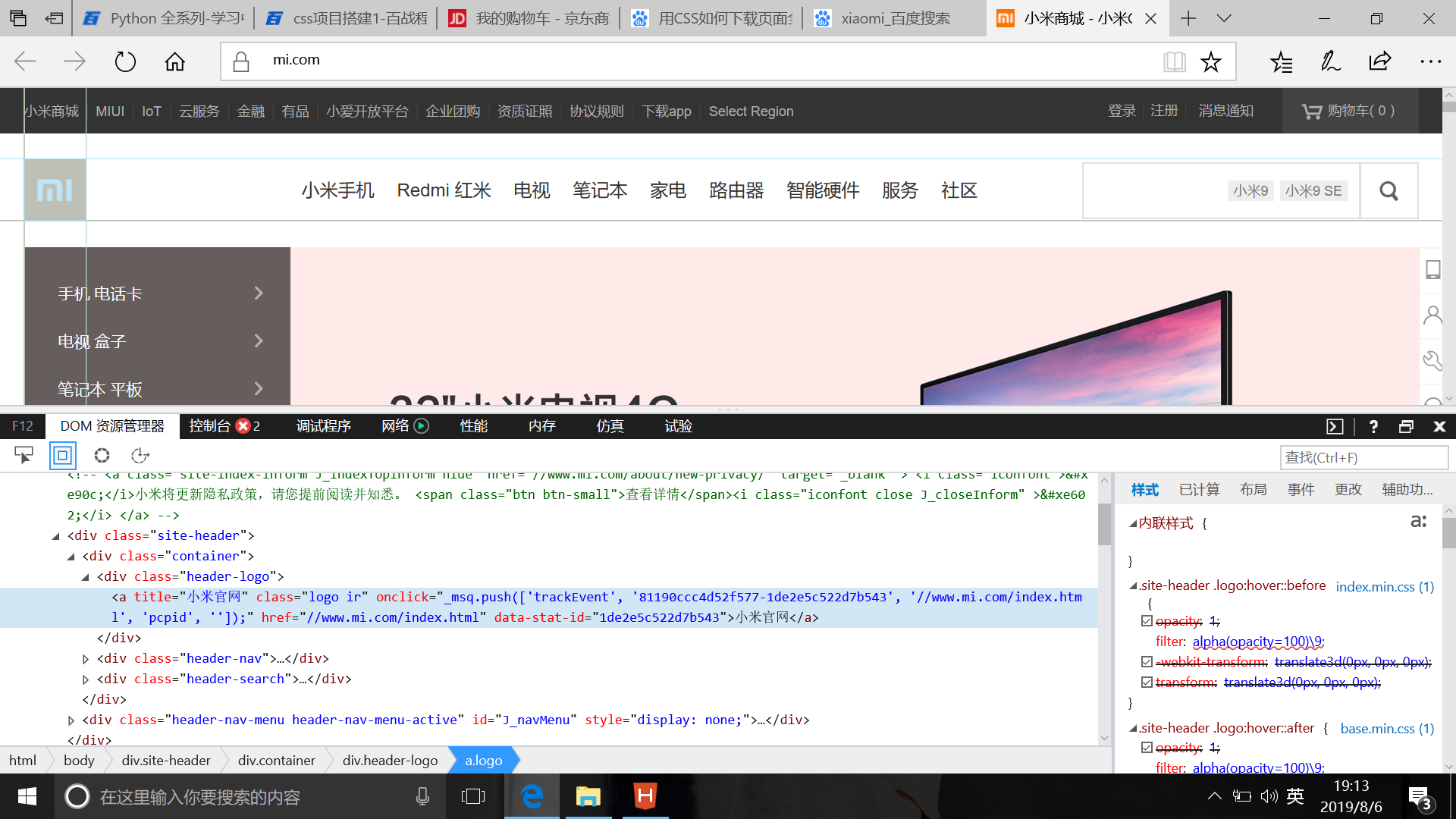Open browser tab list dropdown chevron

tap(1224, 18)
